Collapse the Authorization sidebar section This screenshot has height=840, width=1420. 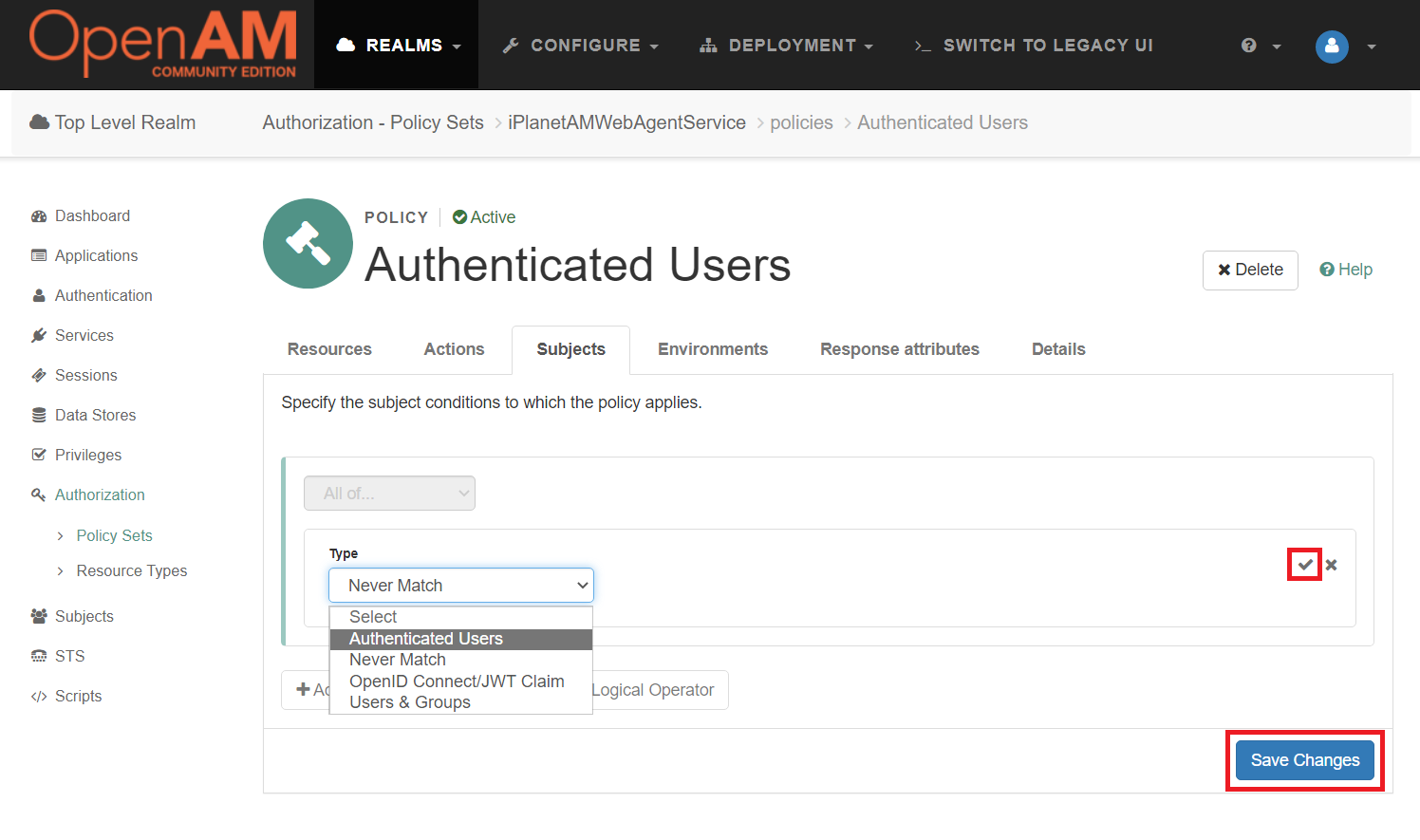click(100, 495)
